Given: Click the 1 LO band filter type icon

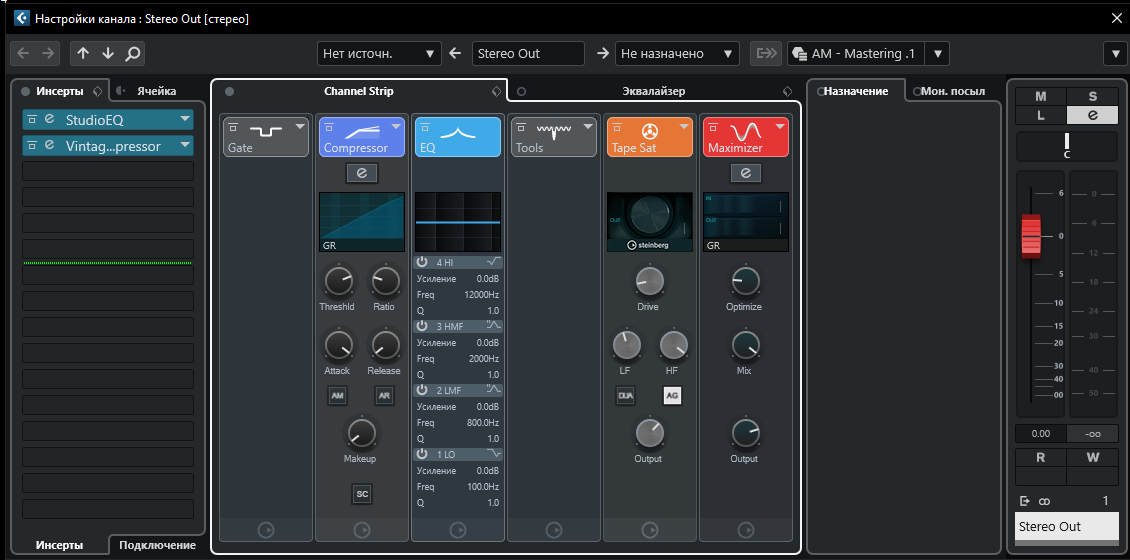Looking at the screenshot, I should pyautogui.click(x=494, y=454).
